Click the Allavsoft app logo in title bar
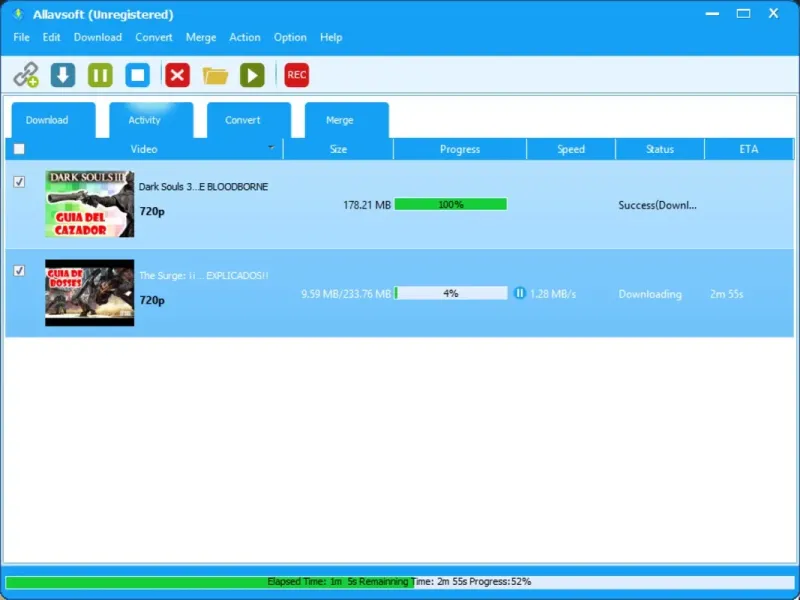 click(x=18, y=14)
